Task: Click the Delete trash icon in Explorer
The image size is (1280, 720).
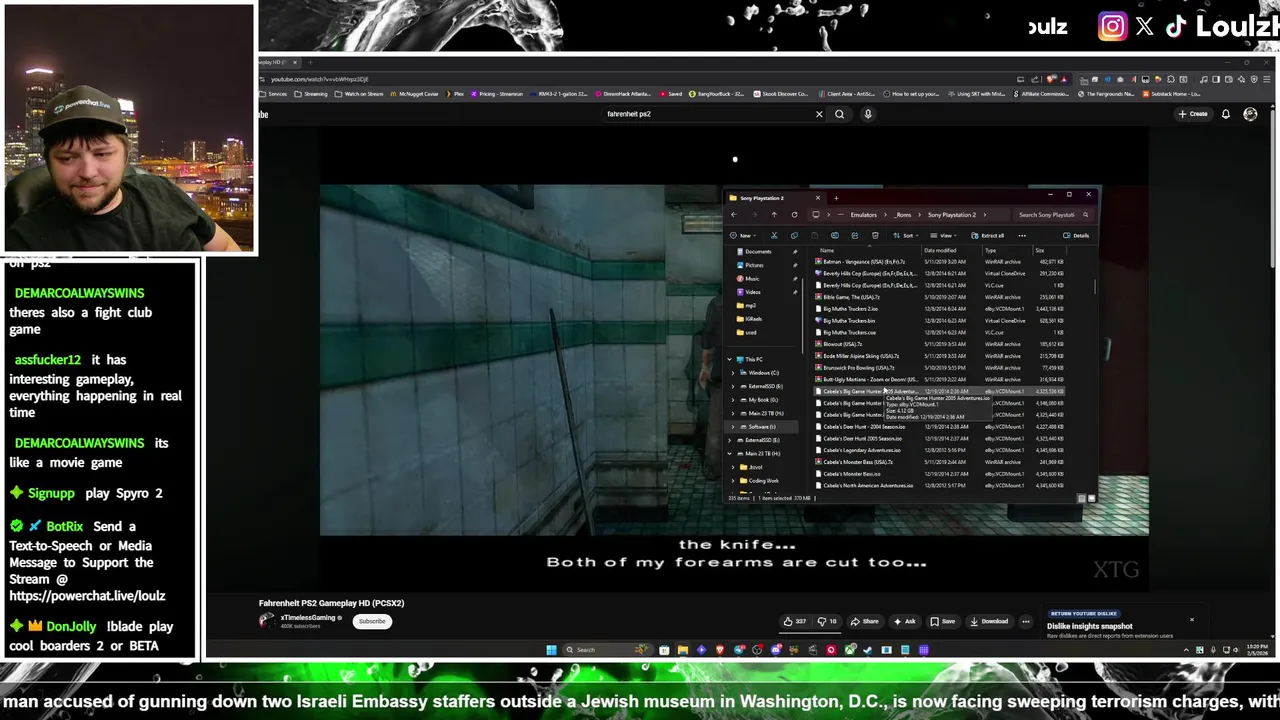Action: (x=875, y=236)
